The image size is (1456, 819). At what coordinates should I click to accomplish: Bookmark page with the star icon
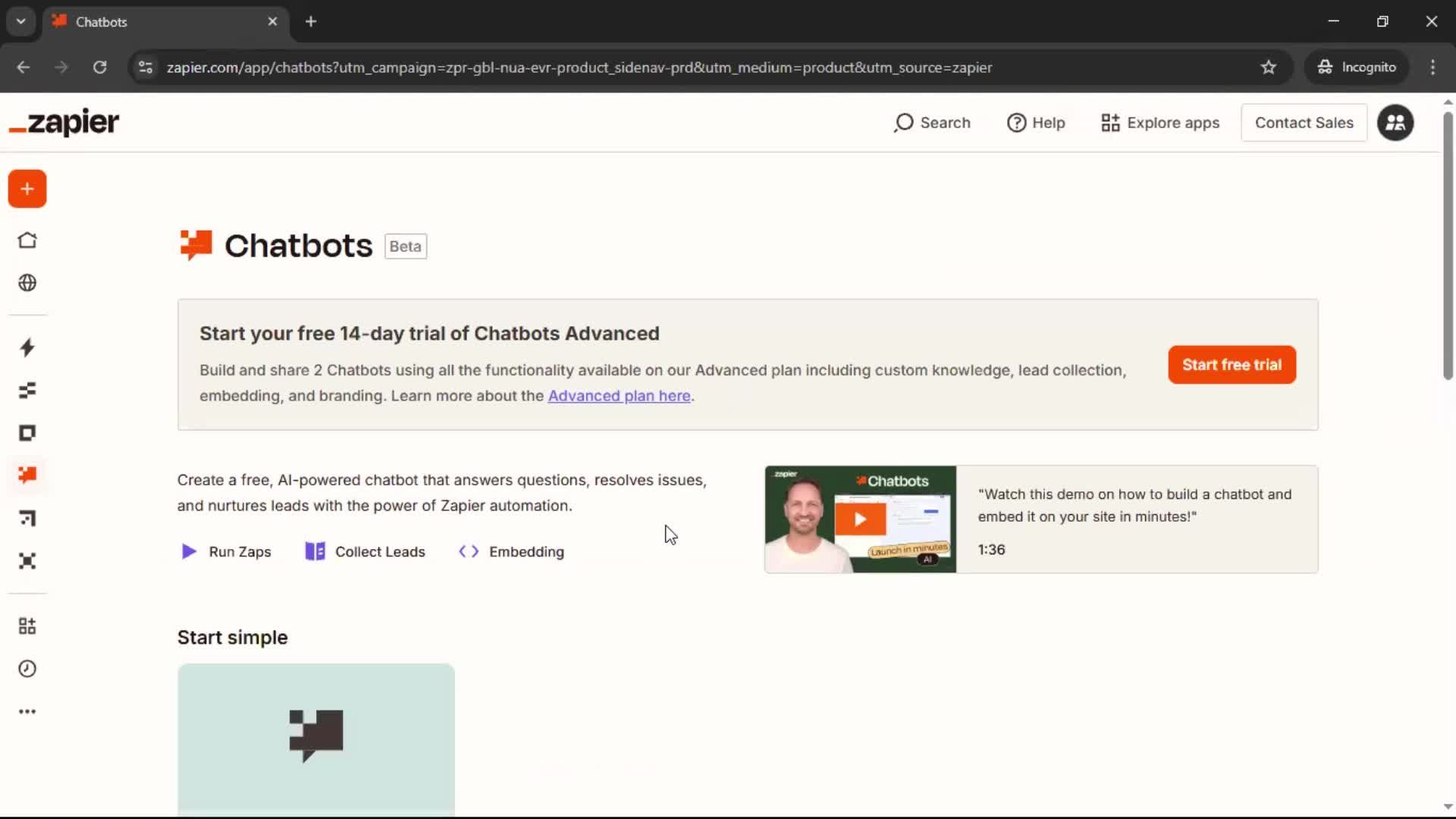click(1268, 67)
